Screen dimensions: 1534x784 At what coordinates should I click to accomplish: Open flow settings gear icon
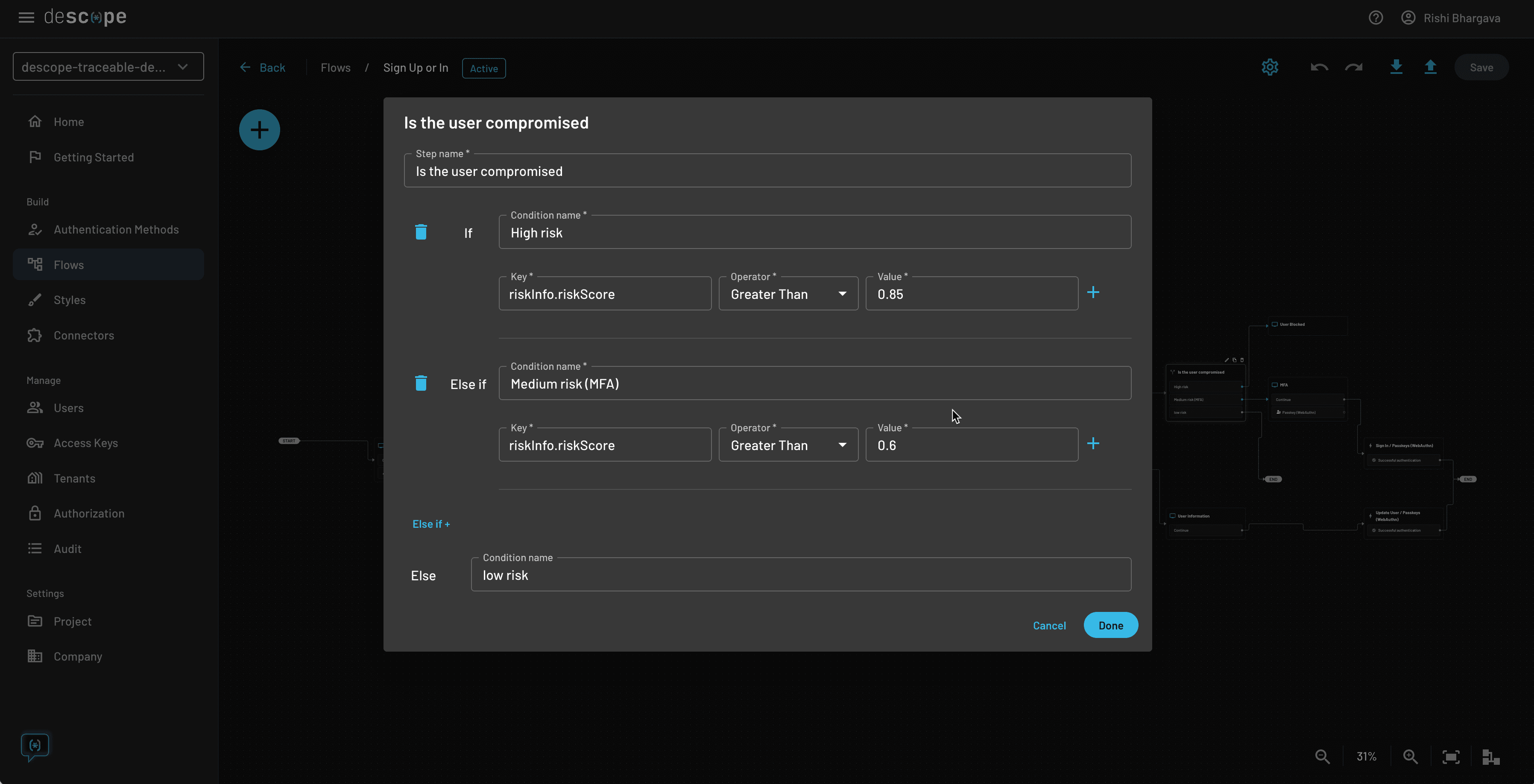pos(1270,67)
